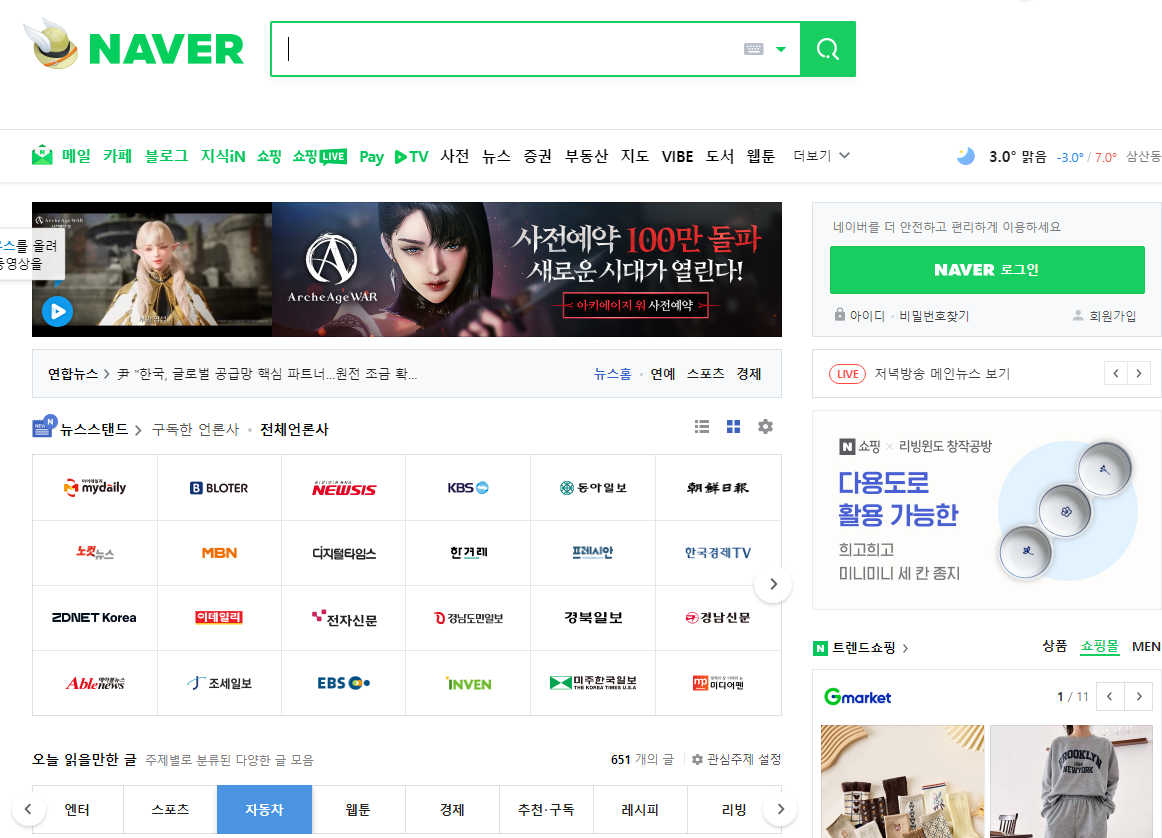Screen dimensions: 1162x838
Task: Open the 스포츠 news link beside 연예
Action: tap(706, 374)
